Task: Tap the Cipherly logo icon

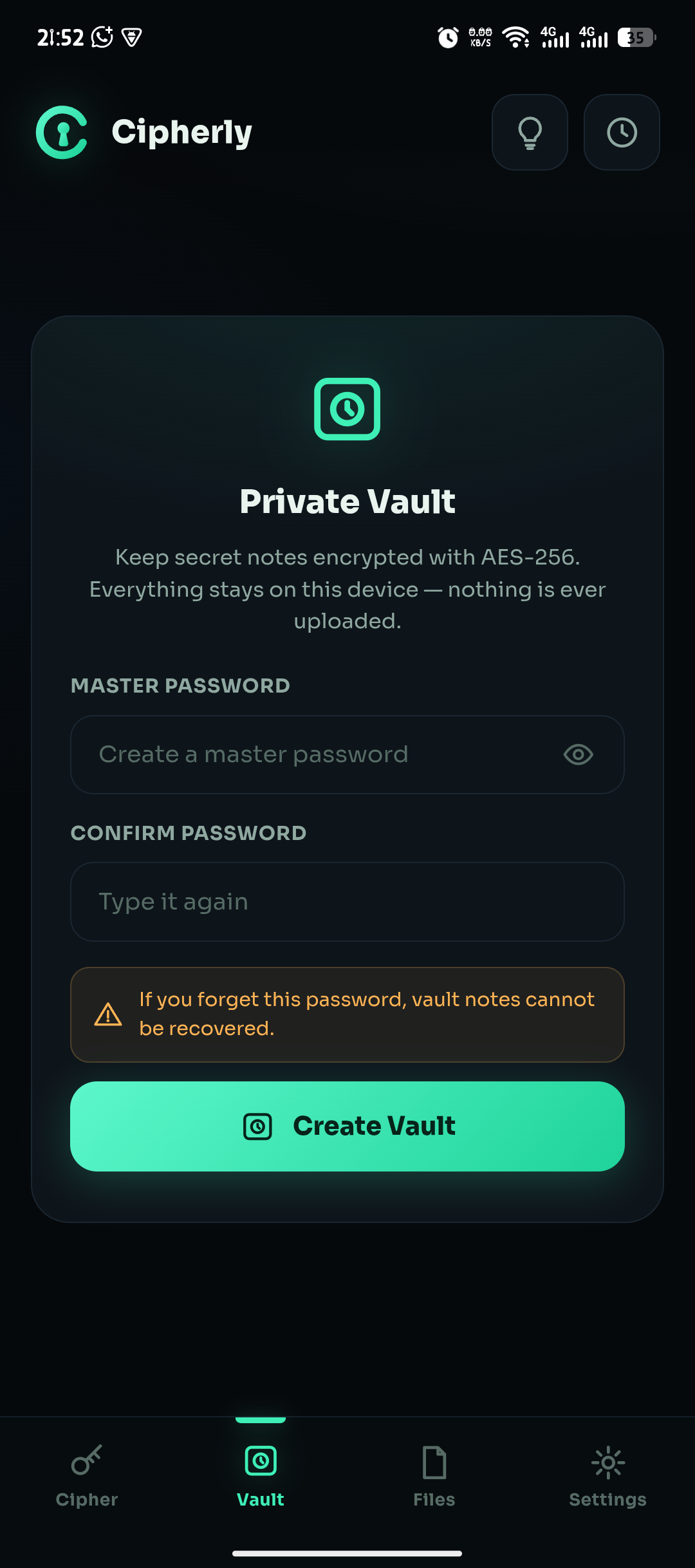Action: click(x=62, y=132)
